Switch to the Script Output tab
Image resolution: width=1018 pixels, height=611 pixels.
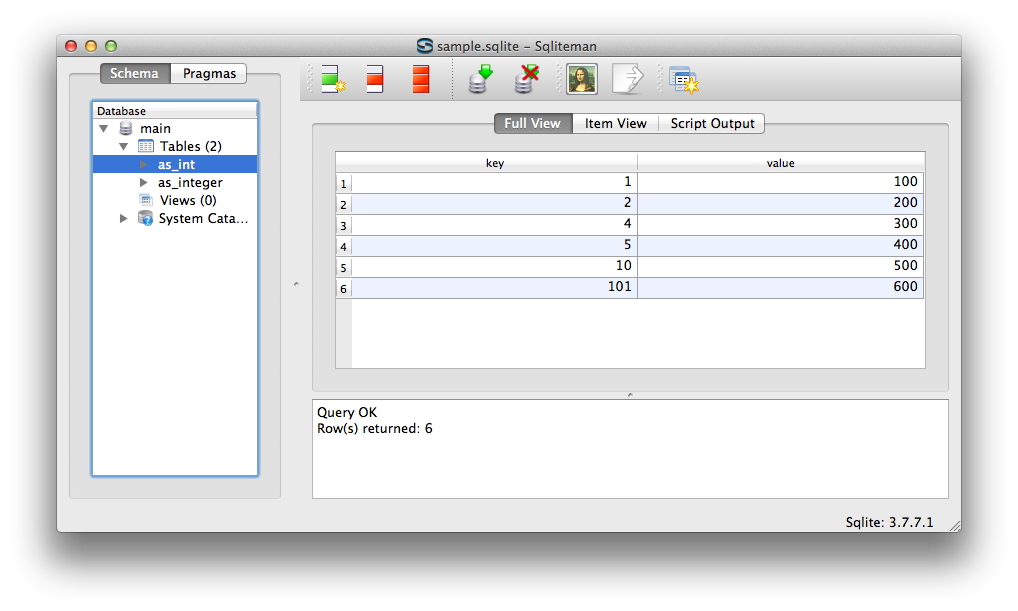click(x=712, y=123)
